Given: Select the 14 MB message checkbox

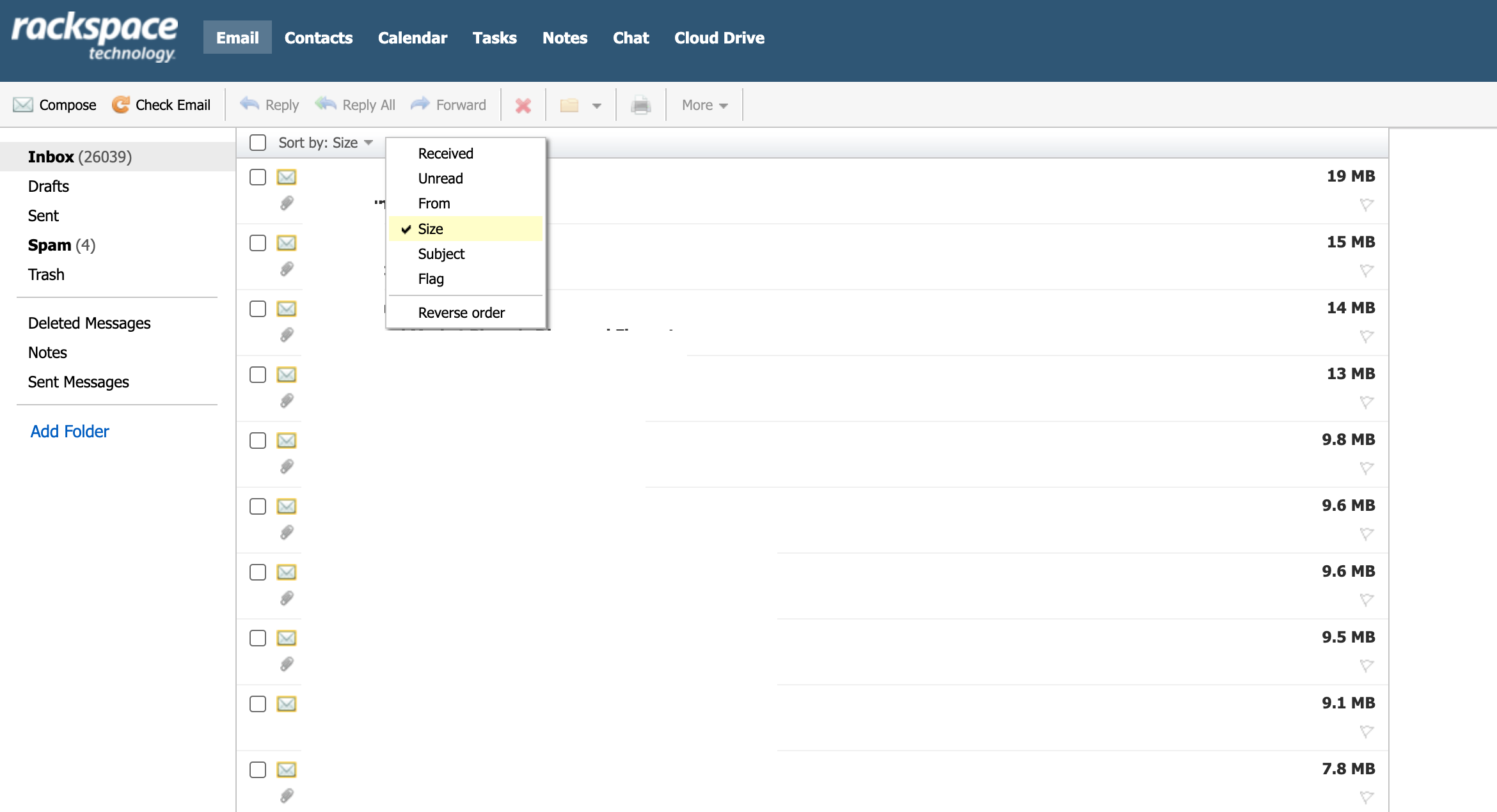Looking at the screenshot, I should pos(258,309).
